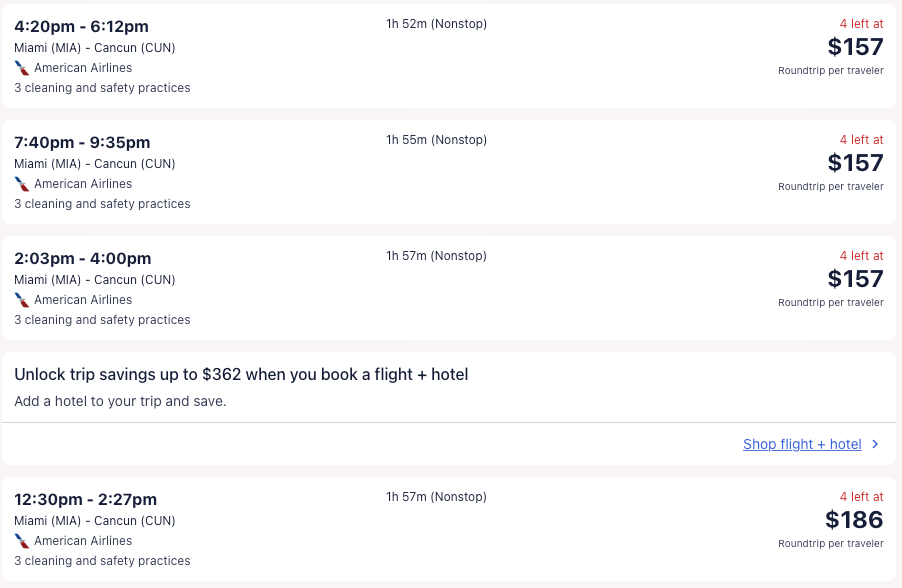Select the 7:40pm - 9:35pm flight
The image size is (902, 588).
82,142
